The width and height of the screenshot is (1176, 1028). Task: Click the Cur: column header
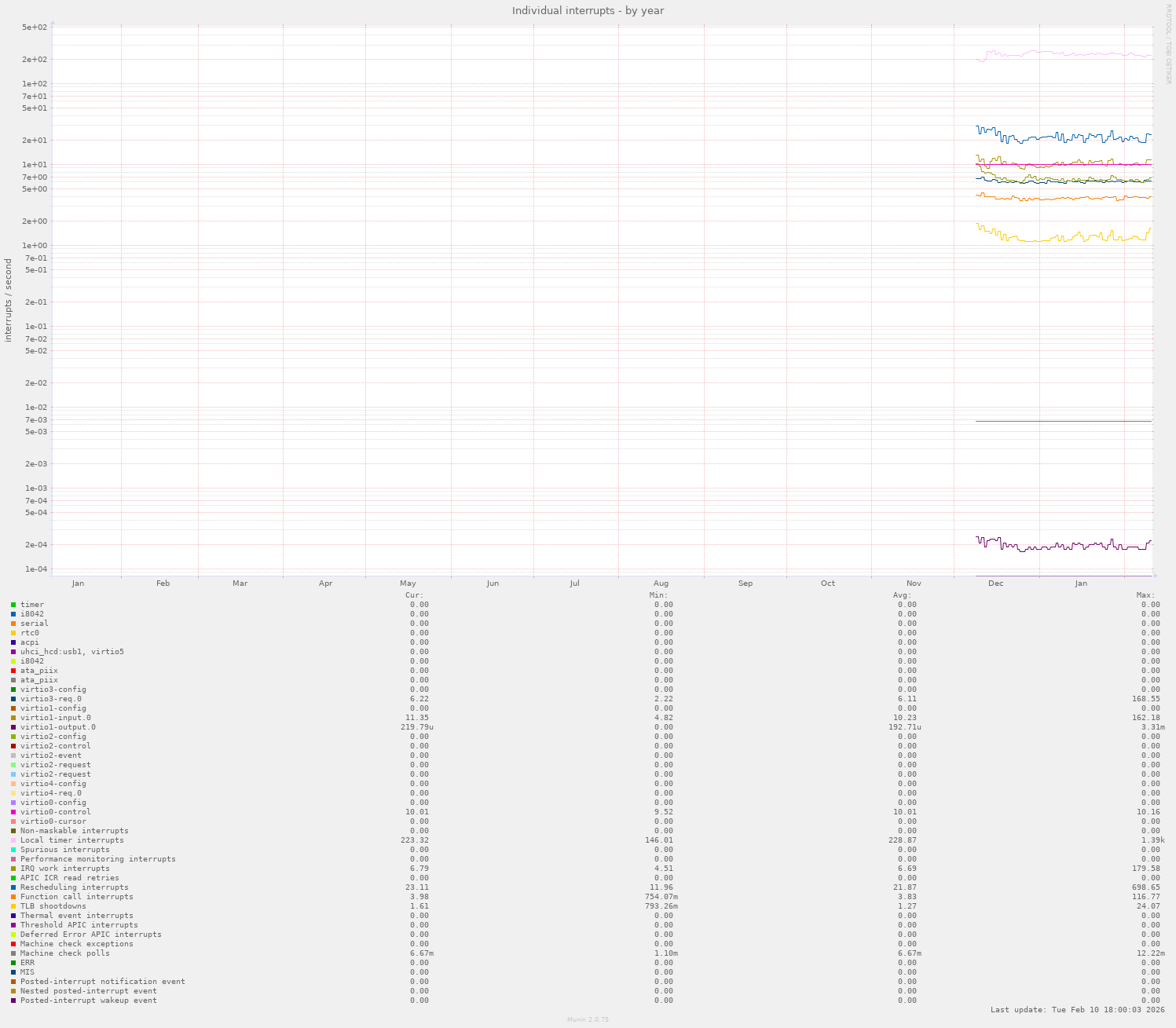click(x=414, y=595)
